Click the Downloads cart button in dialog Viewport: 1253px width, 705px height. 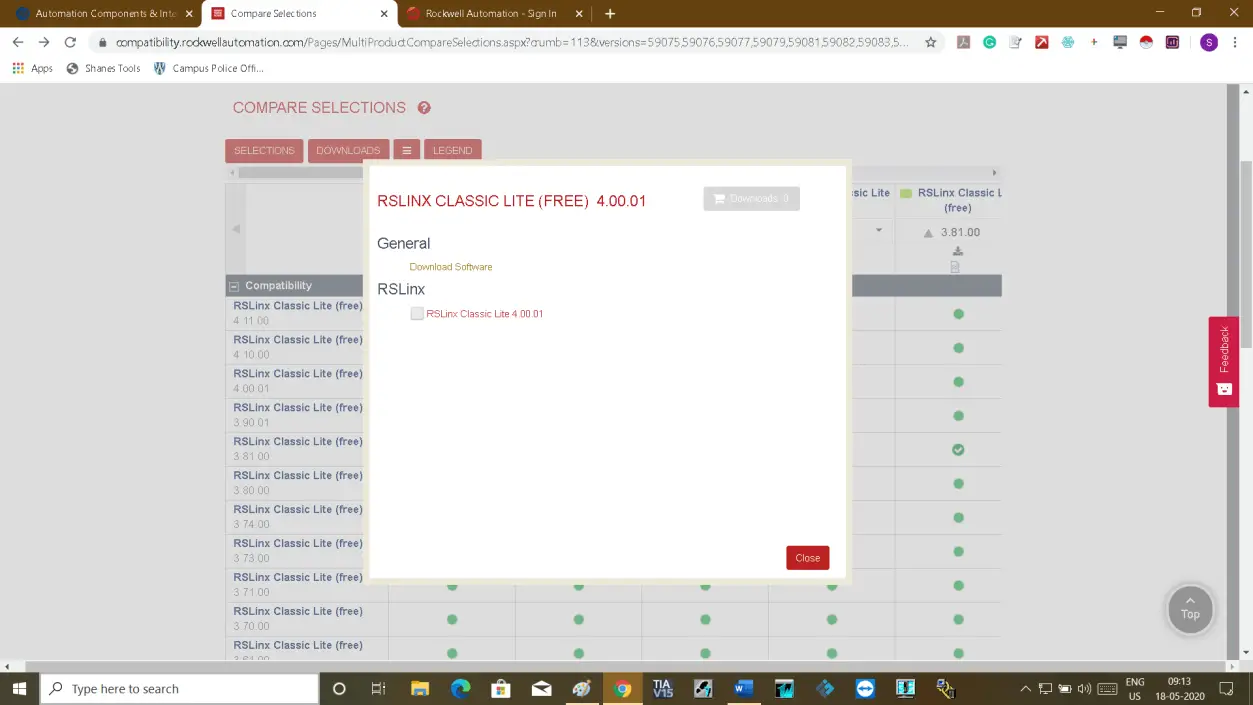[751, 199]
